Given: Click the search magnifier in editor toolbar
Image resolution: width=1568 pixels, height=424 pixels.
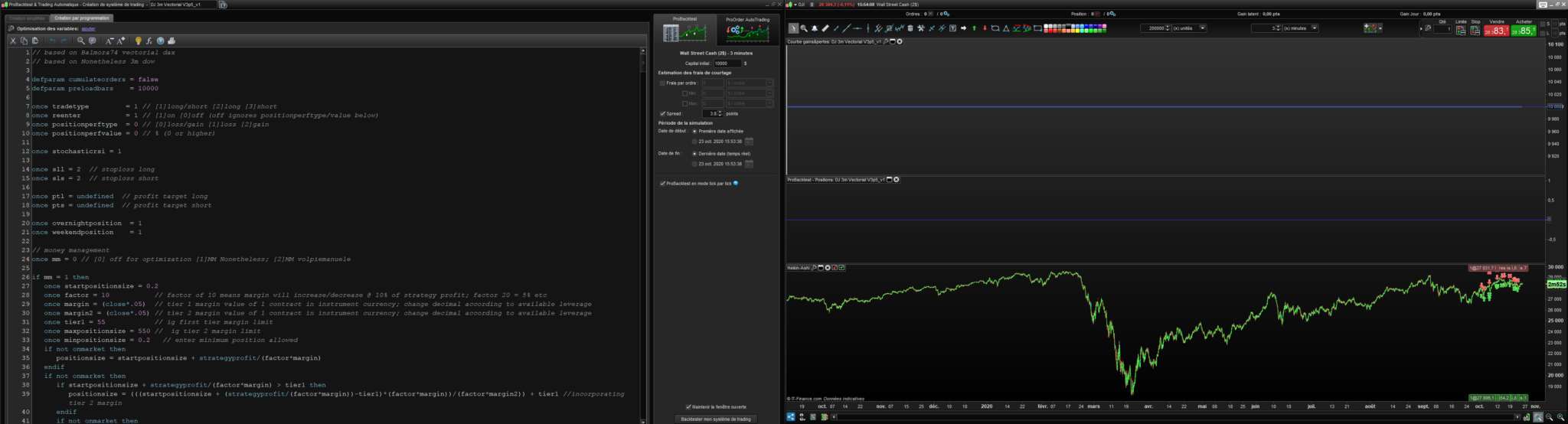Looking at the screenshot, I should 80,41.
